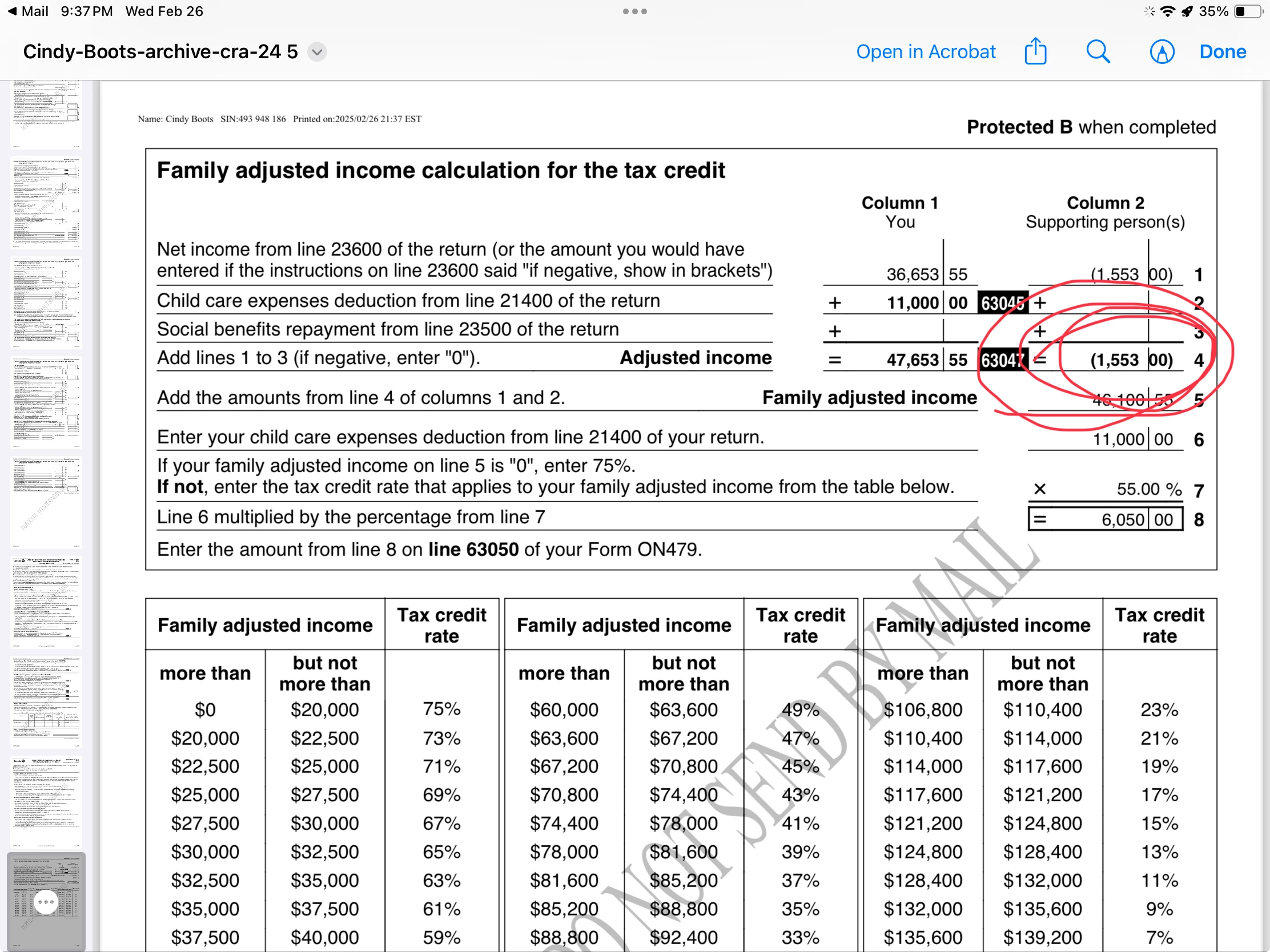Image resolution: width=1270 pixels, height=952 pixels.
Task: Open the sixth text-heavy page thumbnail
Action: pos(46,602)
